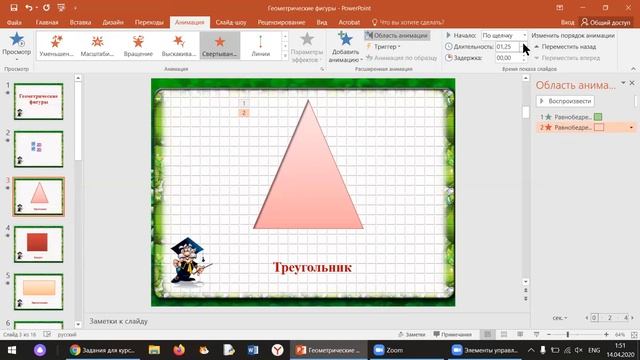This screenshot has width=640, height=360.
Task: Apply the Вращение animation effect
Action: 138,45
